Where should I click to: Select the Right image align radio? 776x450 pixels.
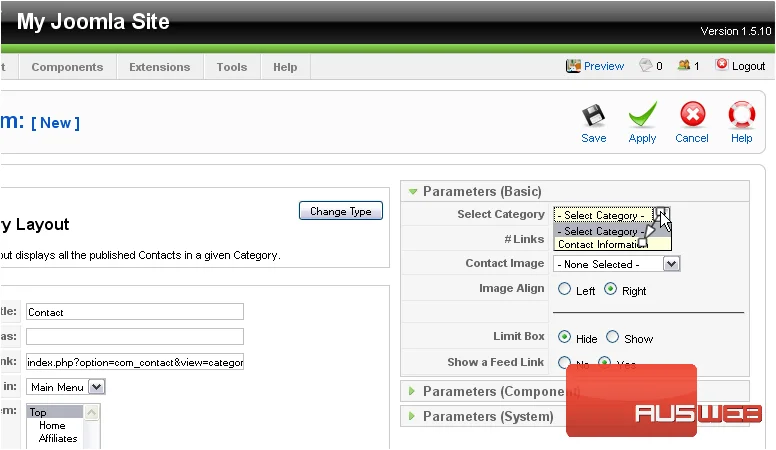pyautogui.click(x=610, y=289)
